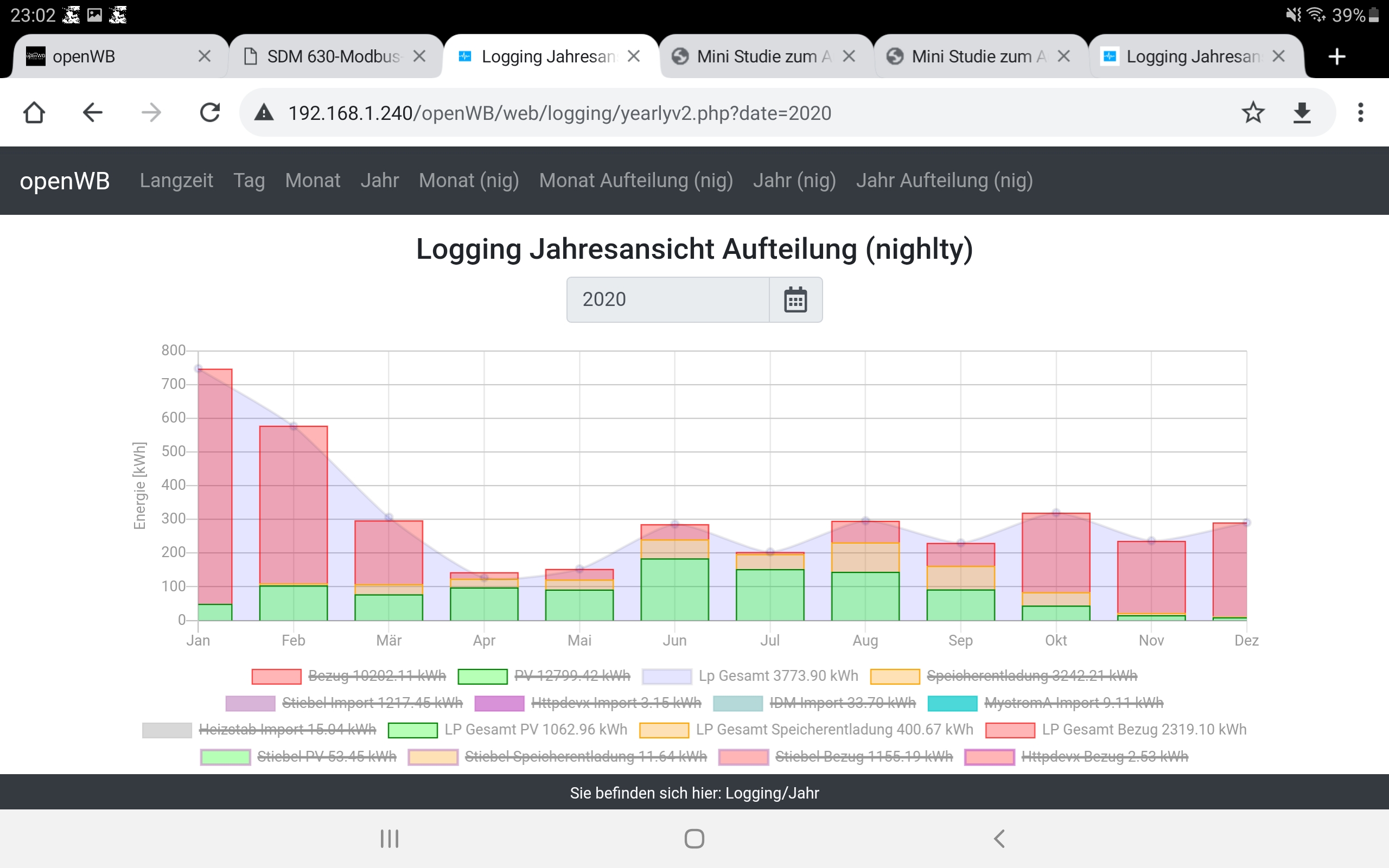Open the three-dot browser menu
The image size is (1389, 868).
pyautogui.click(x=1360, y=112)
